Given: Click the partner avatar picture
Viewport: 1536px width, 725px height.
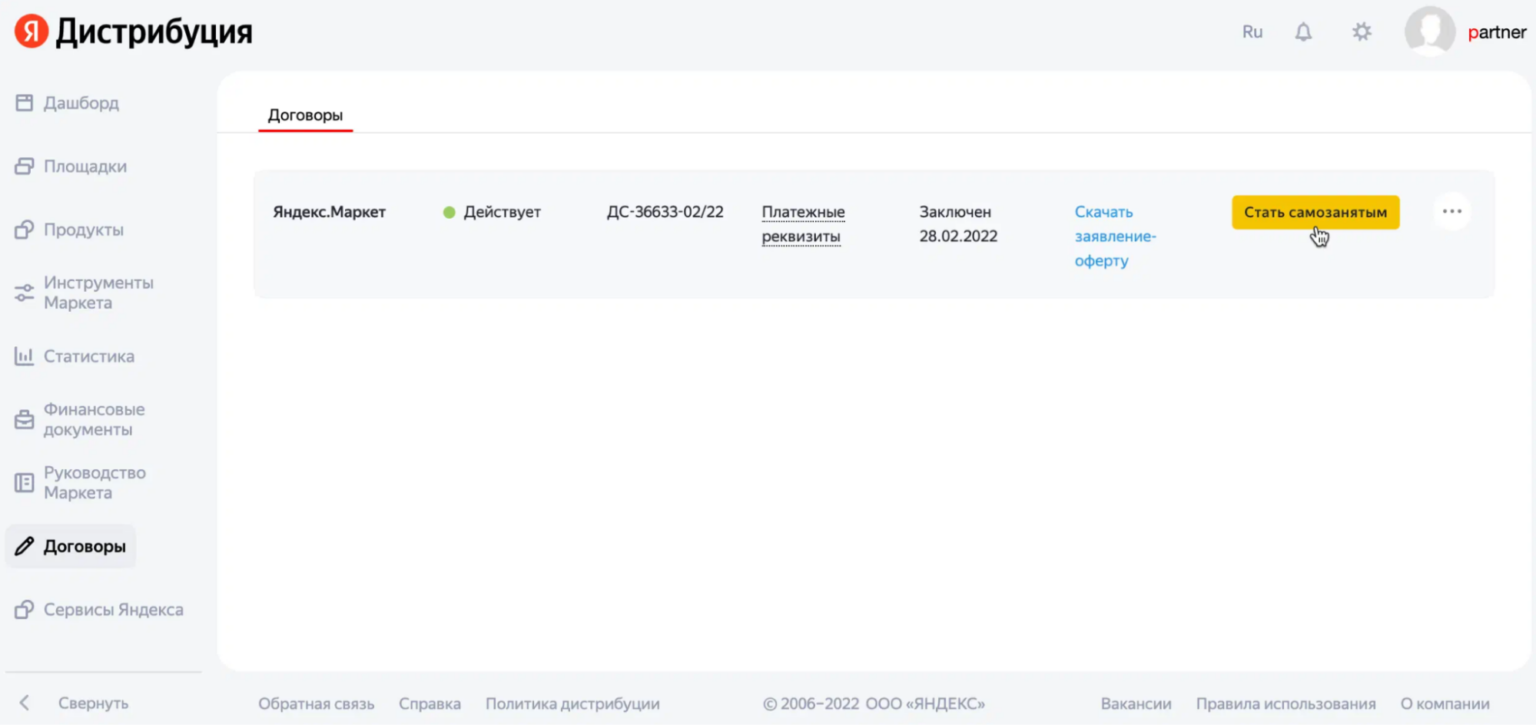Looking at the screenshot, I should point(1430,32).
